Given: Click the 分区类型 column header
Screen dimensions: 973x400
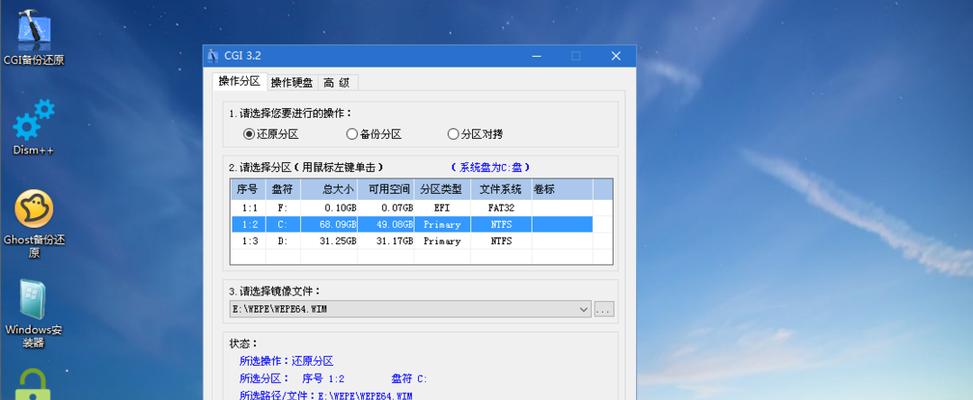Looking at the screenshot, I should pos(442,189).
